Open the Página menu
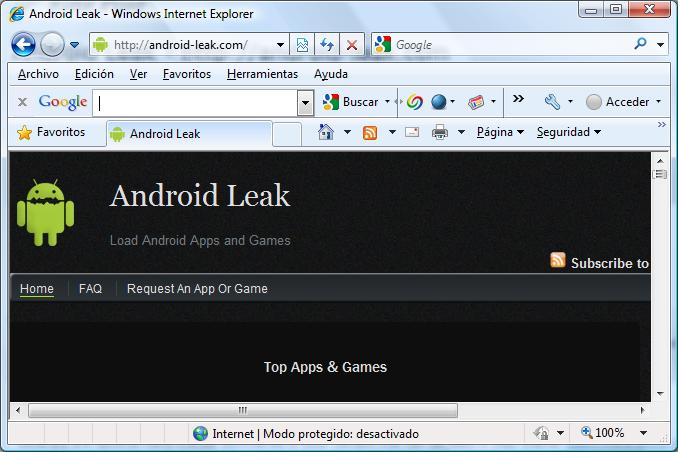This screenshot has width=678, height=452. (500, 132)
